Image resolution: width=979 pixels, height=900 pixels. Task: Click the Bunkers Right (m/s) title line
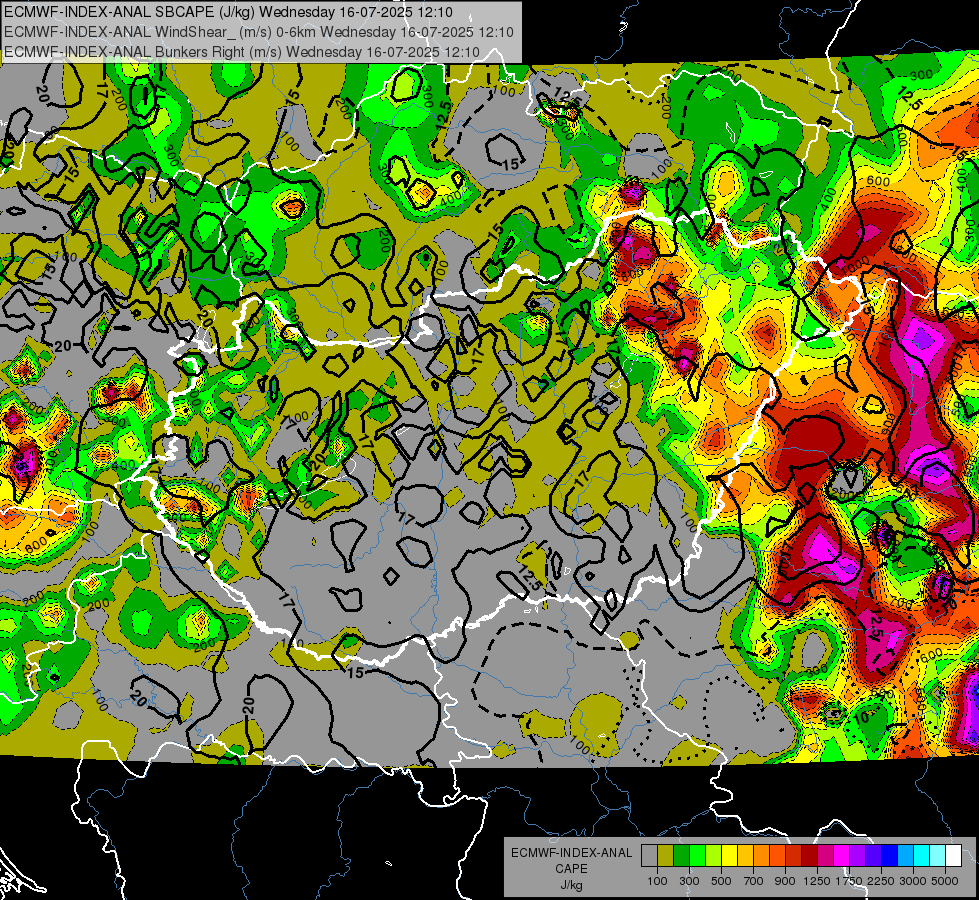click(242, 52)
